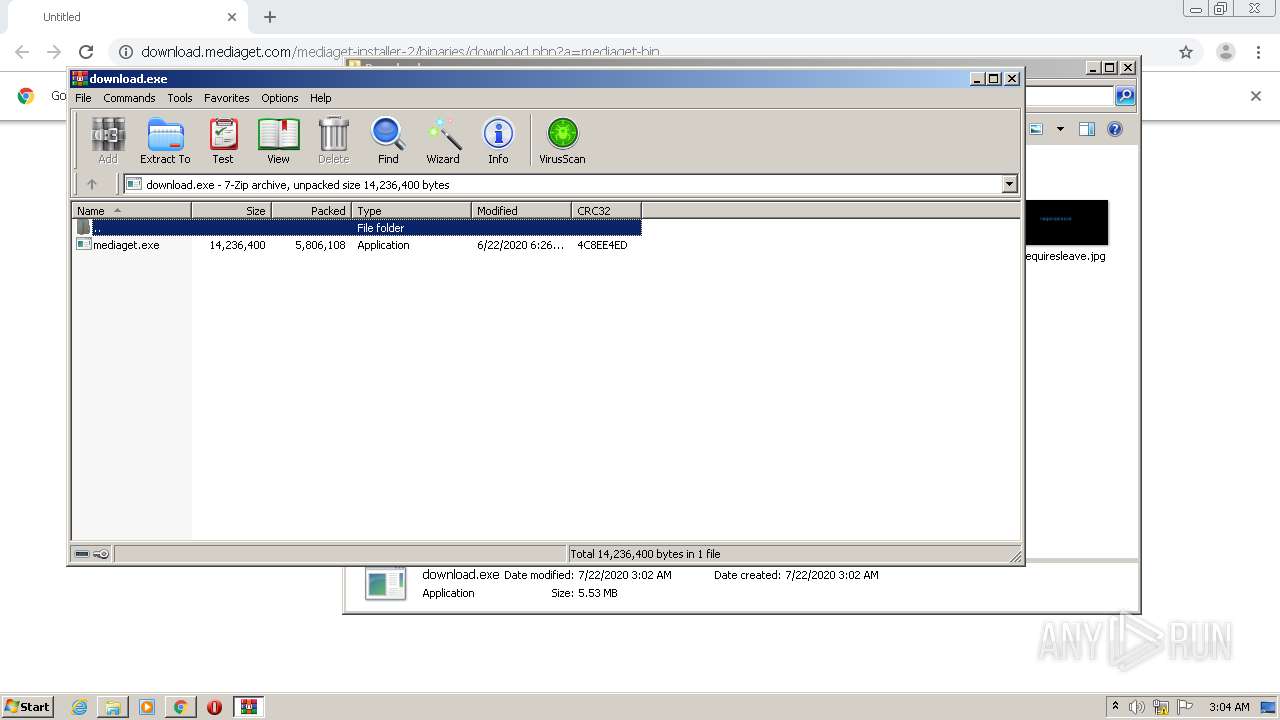Click the drive icon in WinRAR status bar
This screenshot has height=720, width=1280.
(82, 553)
